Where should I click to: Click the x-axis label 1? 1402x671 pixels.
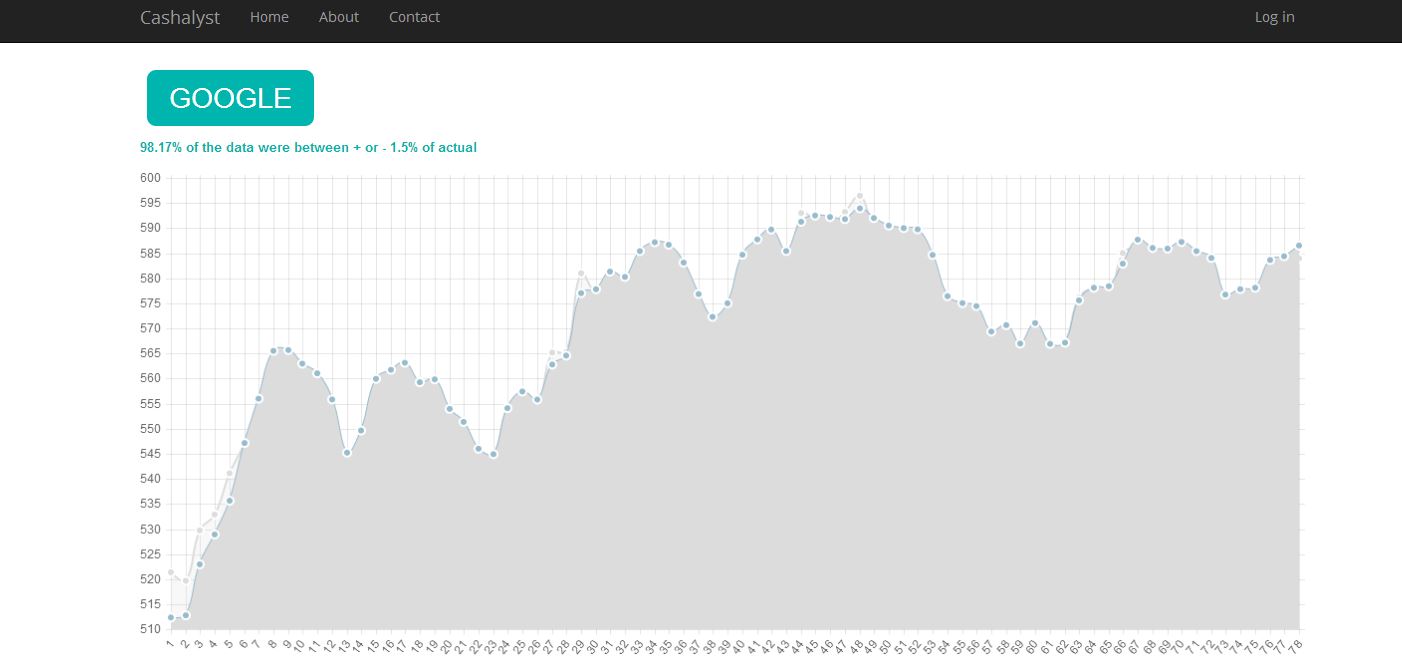pyautogui.click(x=171, y=644)
